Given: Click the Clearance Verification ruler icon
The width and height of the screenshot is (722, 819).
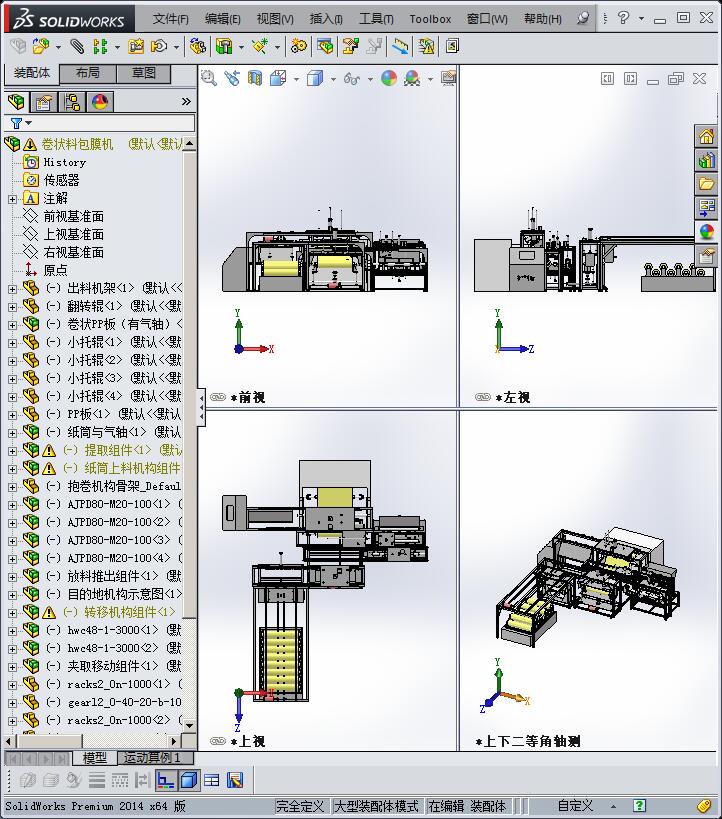Looking at the screenshot, I should (x=401, y=46).
